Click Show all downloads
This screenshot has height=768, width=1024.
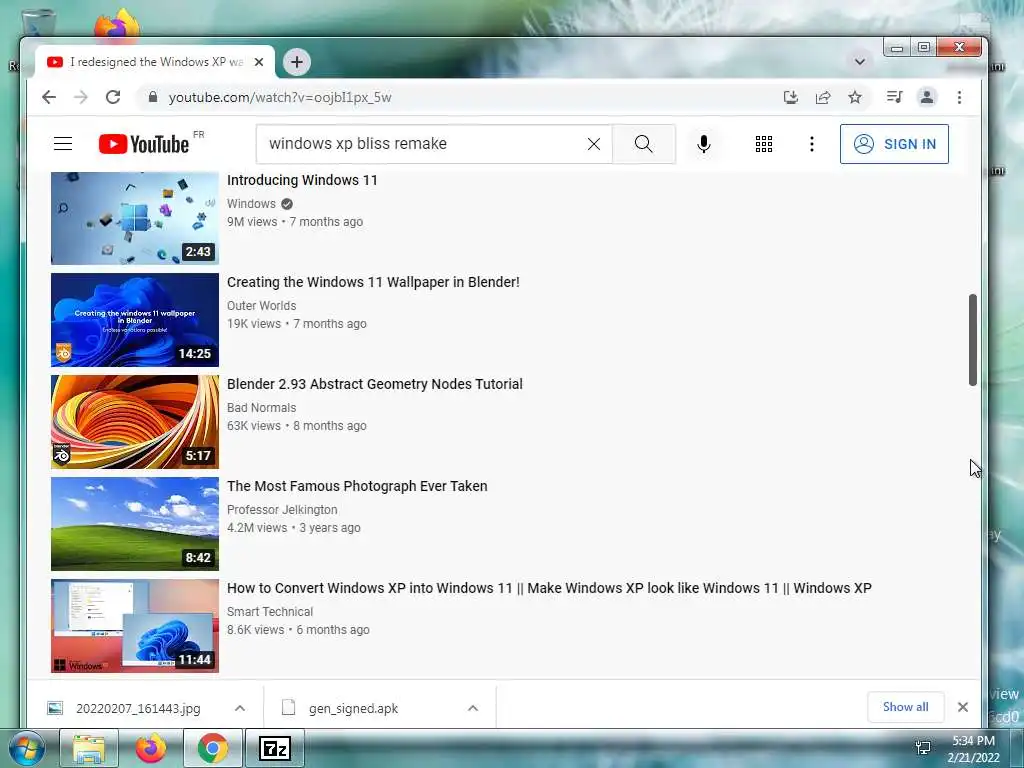click(x=905, y=707)
